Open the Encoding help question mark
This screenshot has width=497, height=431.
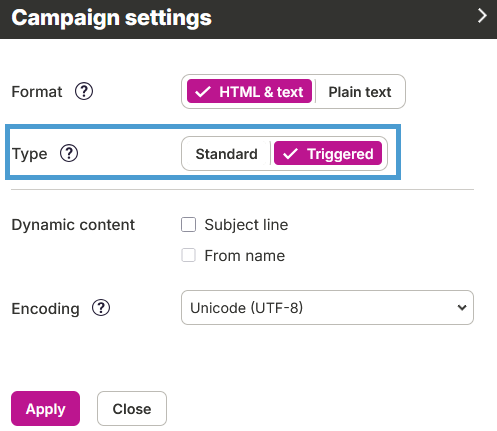coord(101,308)
